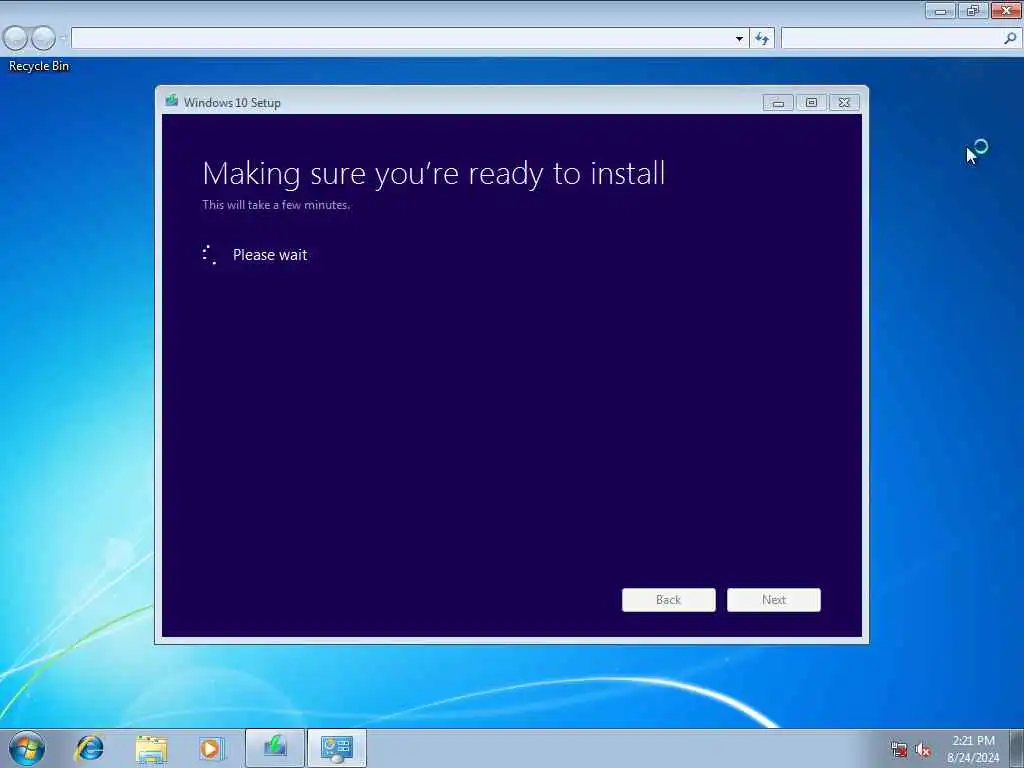Screen dimensions: 1024x768
Task: Click the search box at top right
Action: pyautogui.click(x=901, y=39)
